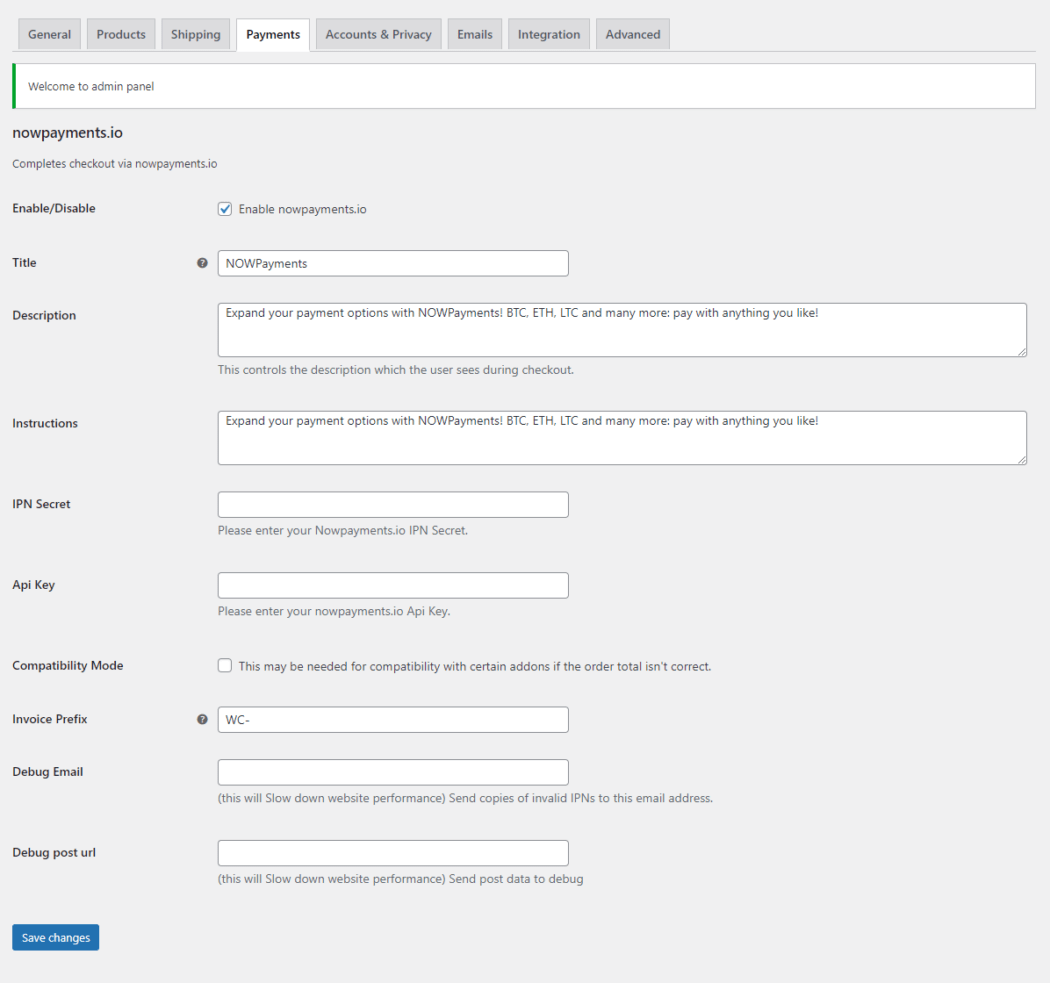The height and width of the screenshot is (983, 1050).
Task: Click the help icon beside Invoice Prefix
Action: tap(202, 719)
